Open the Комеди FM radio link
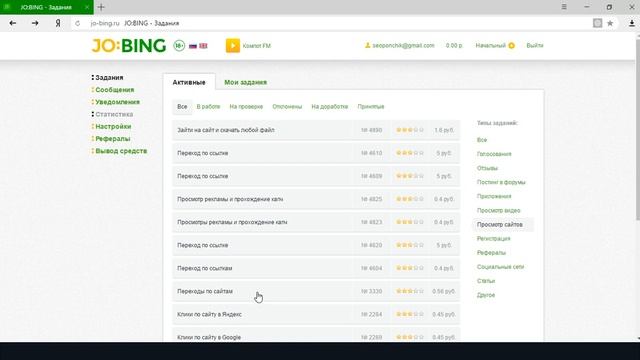The image size is (640, 360). [257, 46]
